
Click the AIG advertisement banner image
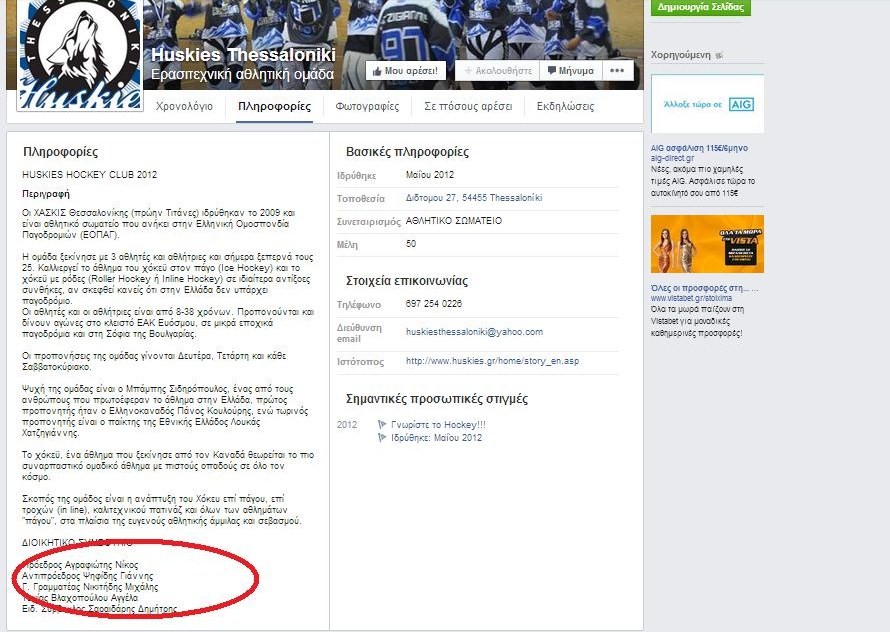coord(707,104)
